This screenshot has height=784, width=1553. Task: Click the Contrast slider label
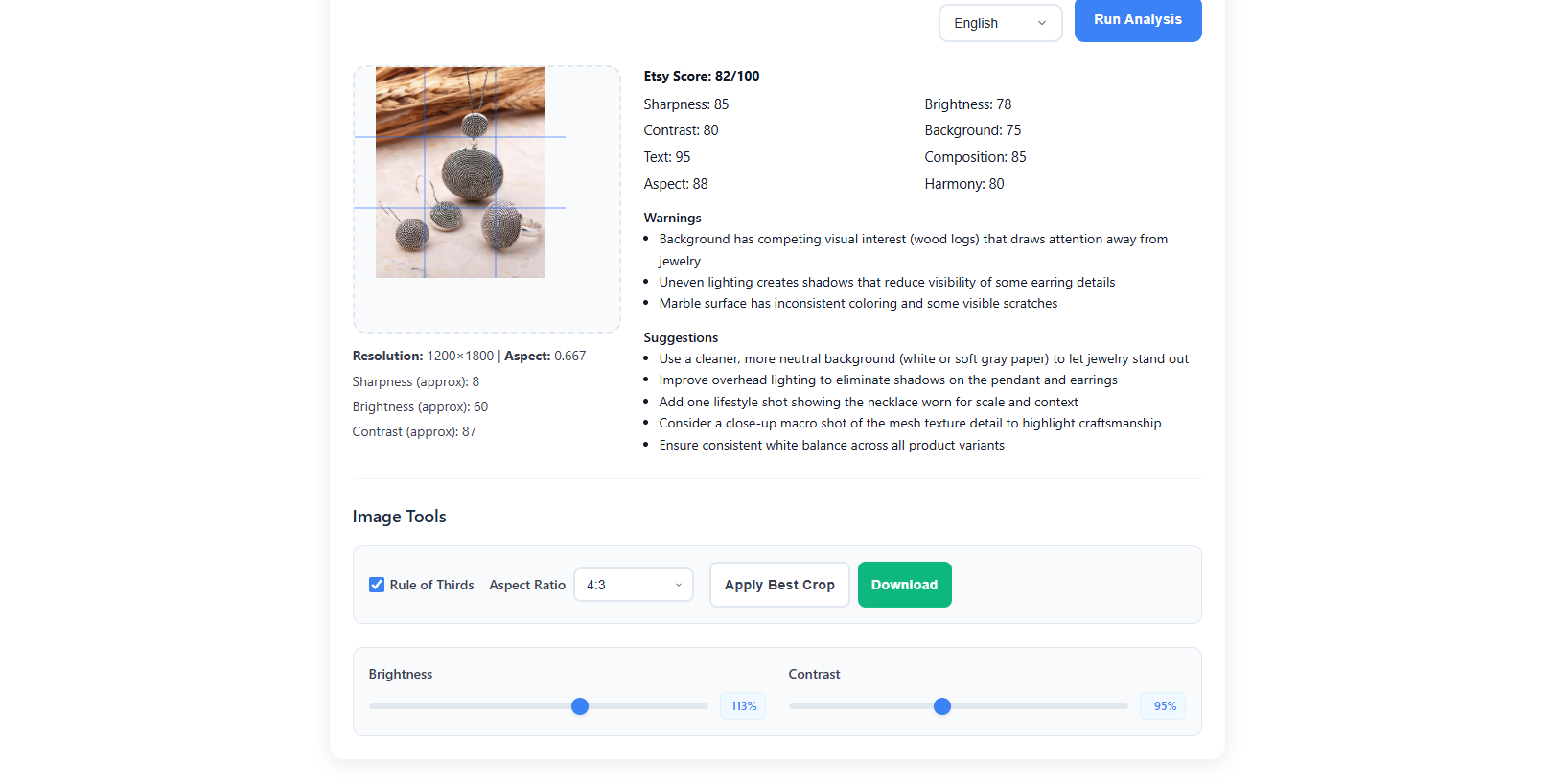pyautogui.click(x=814, y=675)
